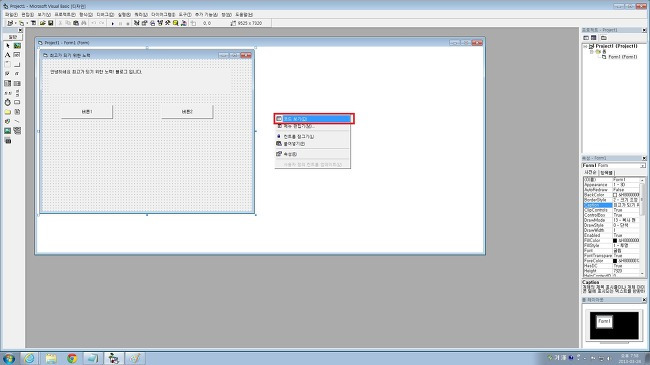
Task: Click the Properties list vertical scrollbar
Action: pyautogui.click(x=643, y=226)
